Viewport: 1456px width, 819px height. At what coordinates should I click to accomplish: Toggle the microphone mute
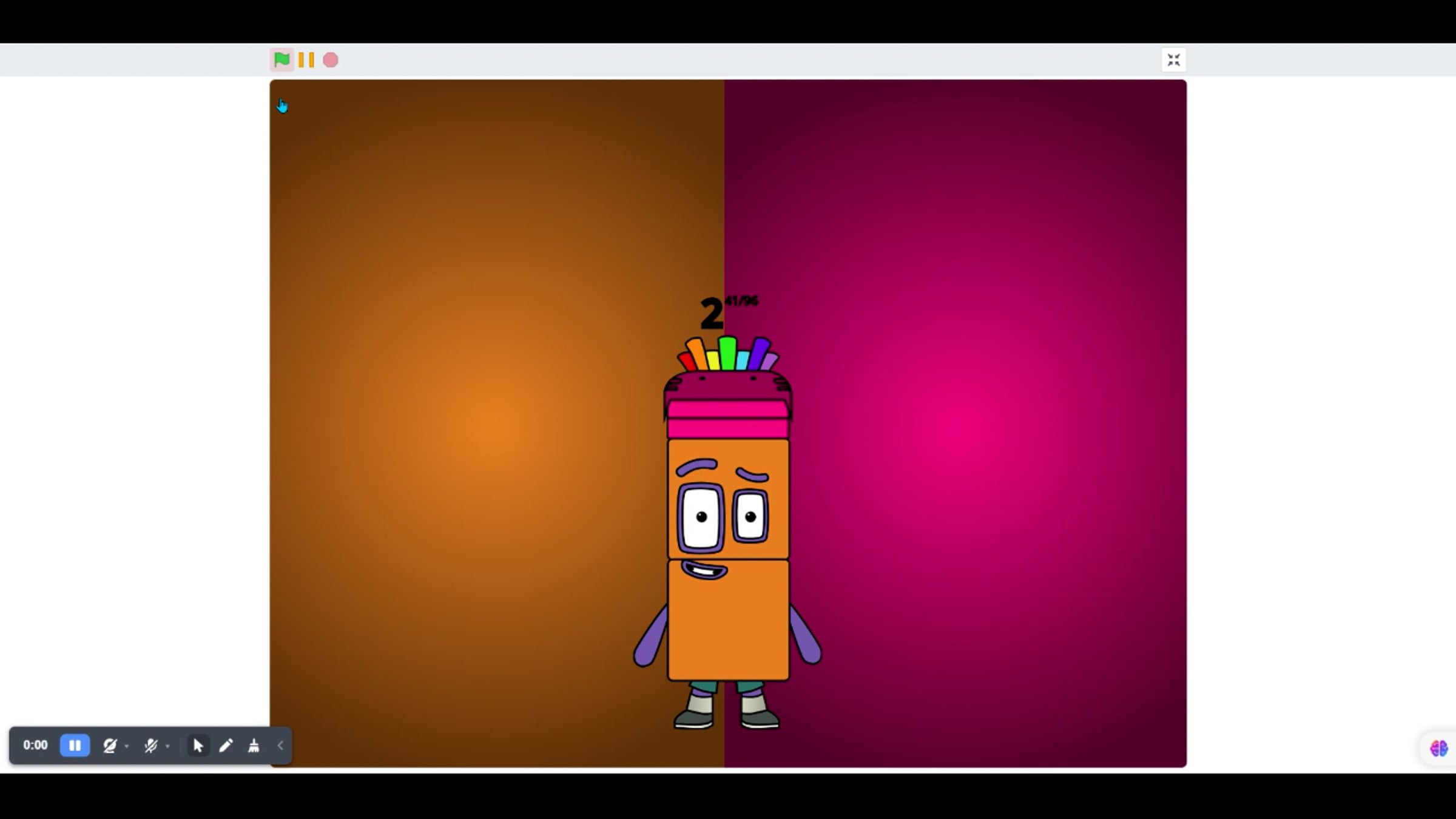(x=151, y=745)
